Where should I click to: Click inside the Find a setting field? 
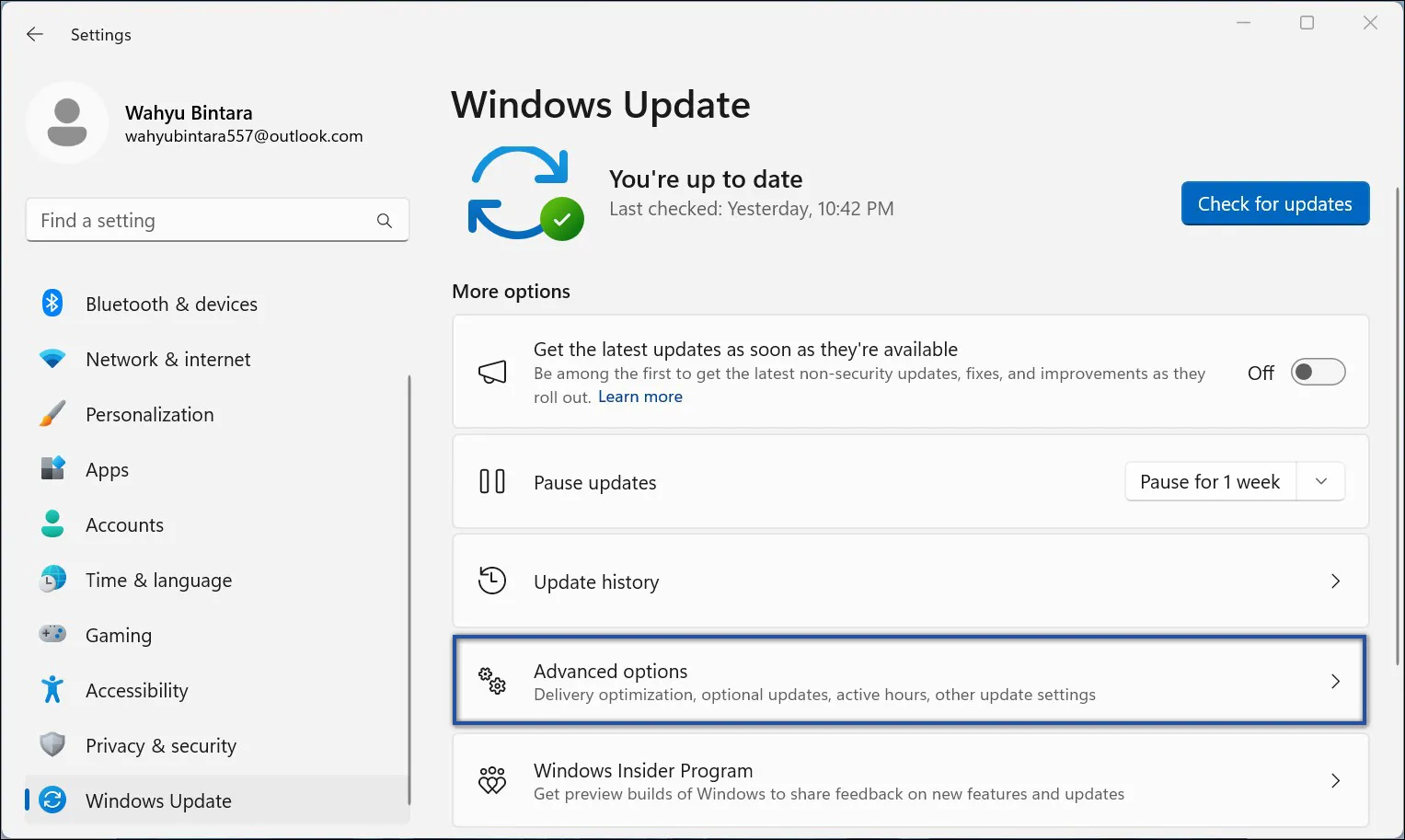tap(184, 220)
